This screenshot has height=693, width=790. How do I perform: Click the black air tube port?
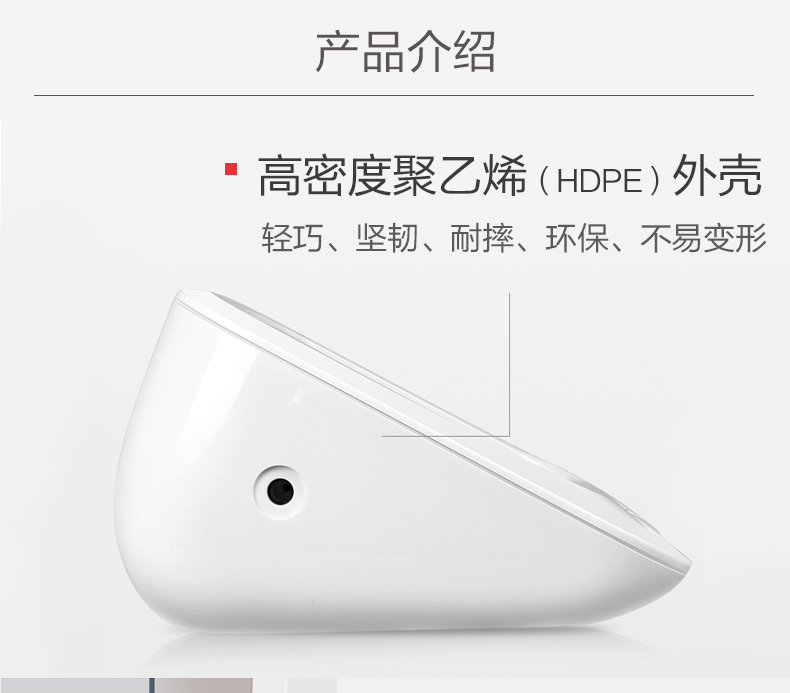280,491
